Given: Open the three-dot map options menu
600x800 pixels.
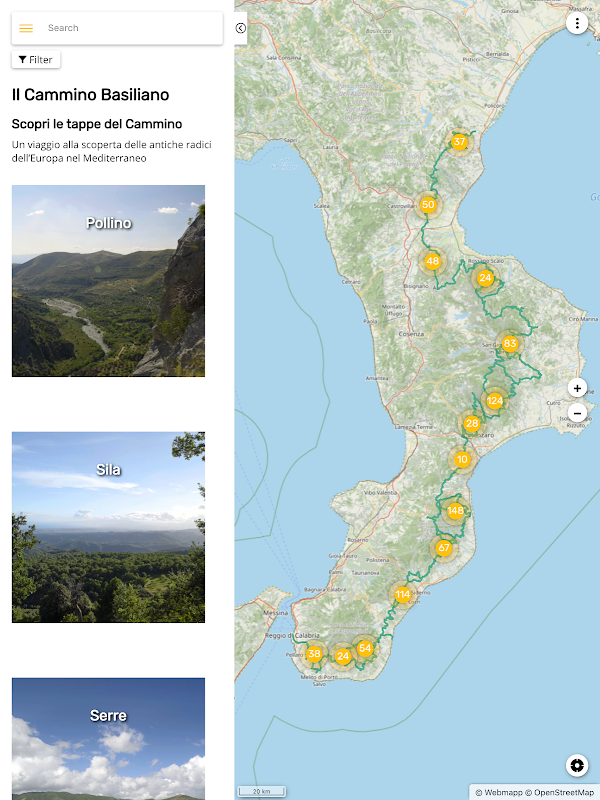Looking at the screenshot, I should coord(577,23).
